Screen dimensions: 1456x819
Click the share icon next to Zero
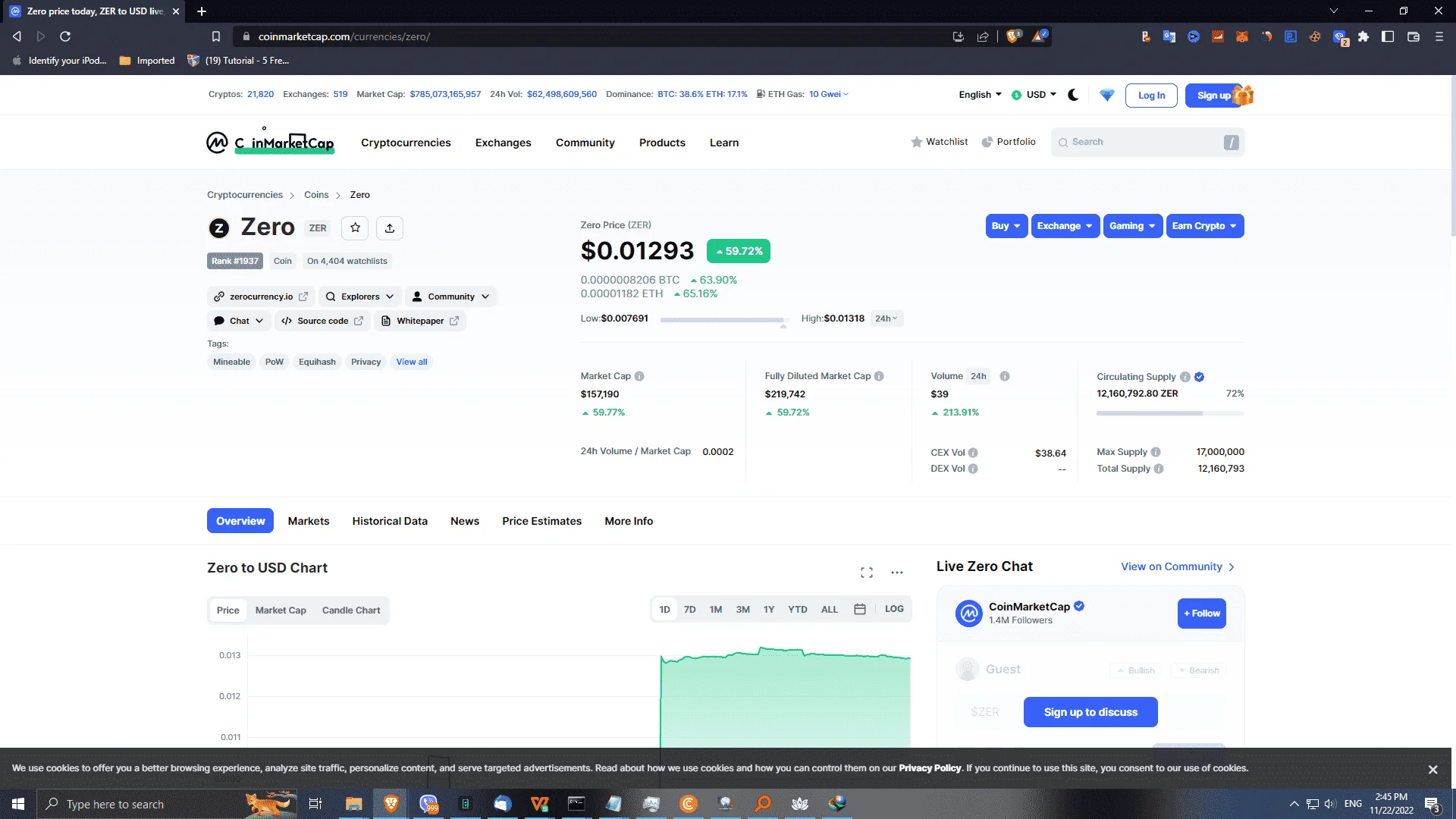(390, 227)
